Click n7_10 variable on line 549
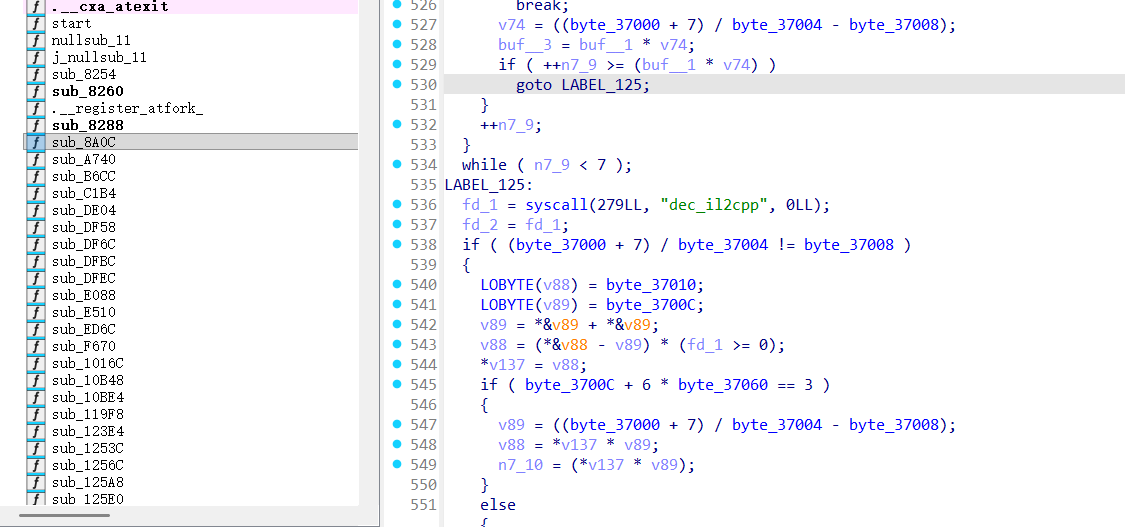The image size is (1125, 527). tap(521, 465)
